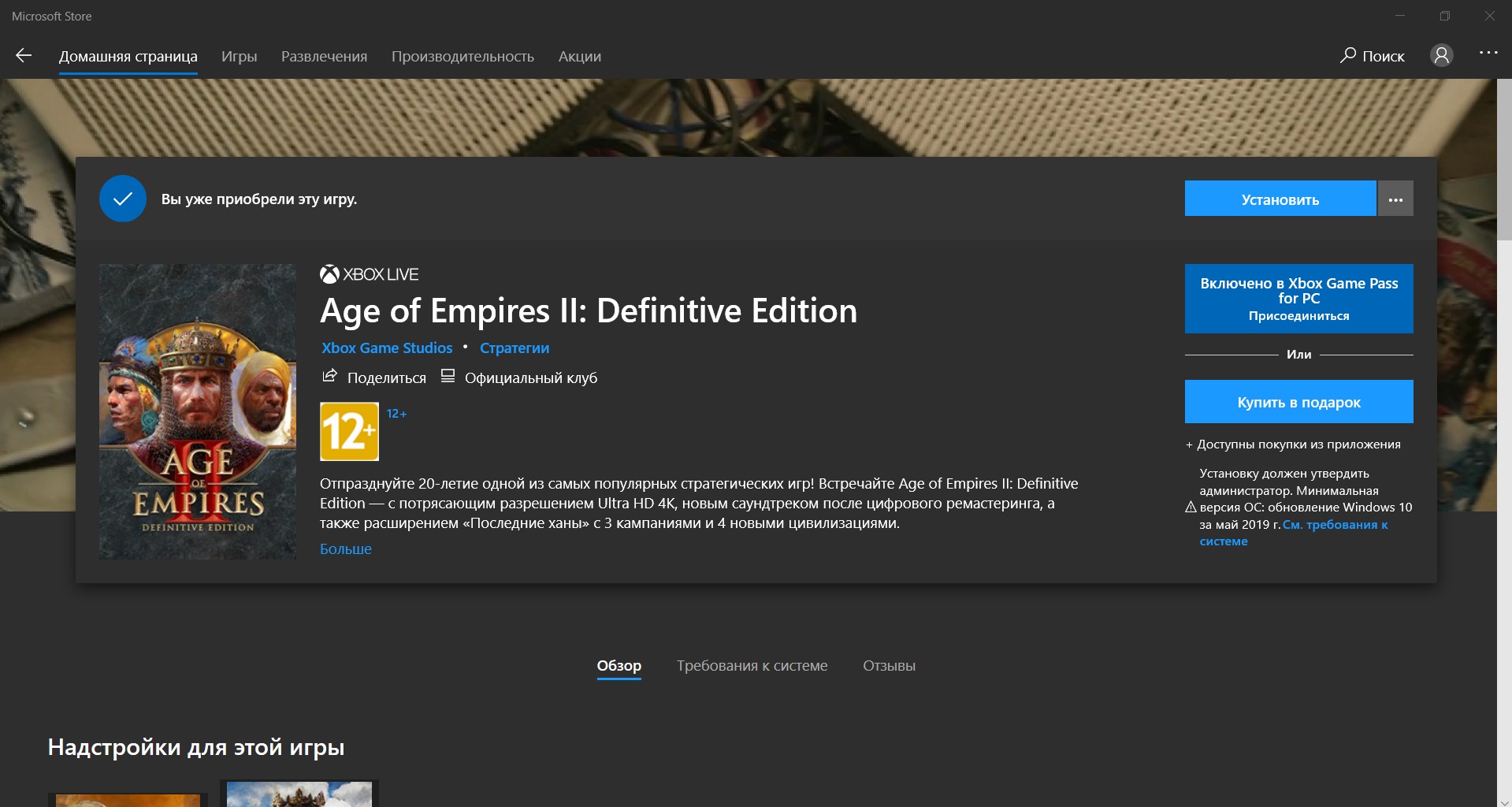Screen dimensions: 1512x807
Task: Open the Отзывы tab
Action: (x=889, y=666)
